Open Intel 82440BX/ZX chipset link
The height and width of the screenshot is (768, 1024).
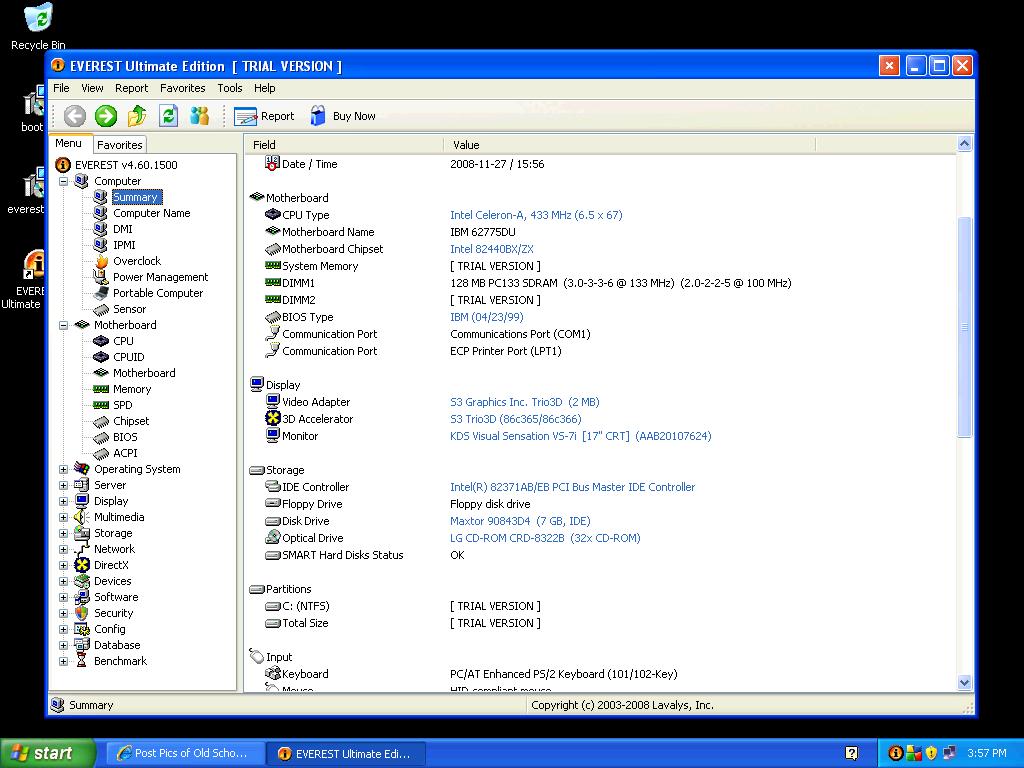coord(492,249)
